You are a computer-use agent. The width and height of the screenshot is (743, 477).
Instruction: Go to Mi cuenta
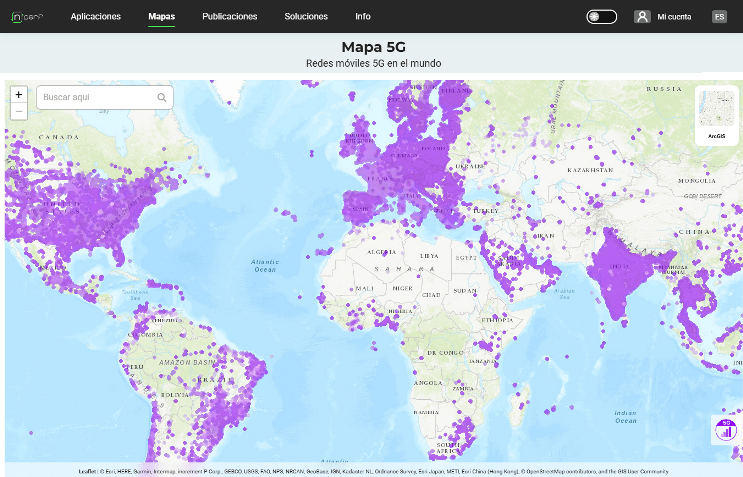pos(674,17)
